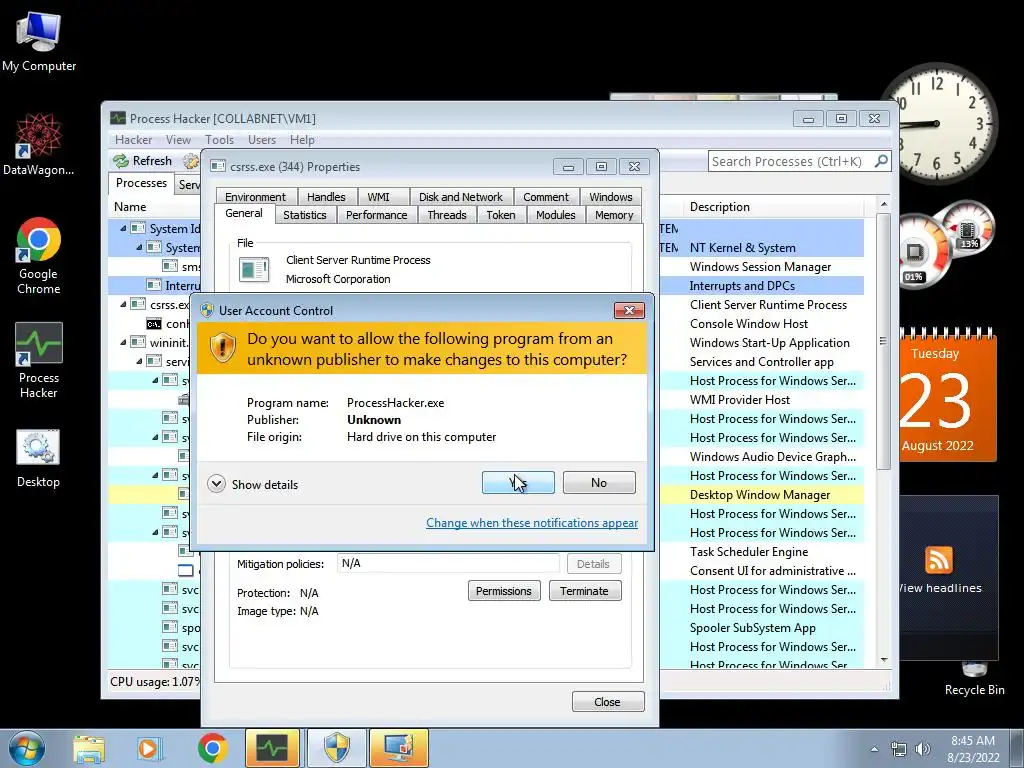Open the Handles tab
Viewport: 1024px width, 768px height.
(x=326, y=197)
